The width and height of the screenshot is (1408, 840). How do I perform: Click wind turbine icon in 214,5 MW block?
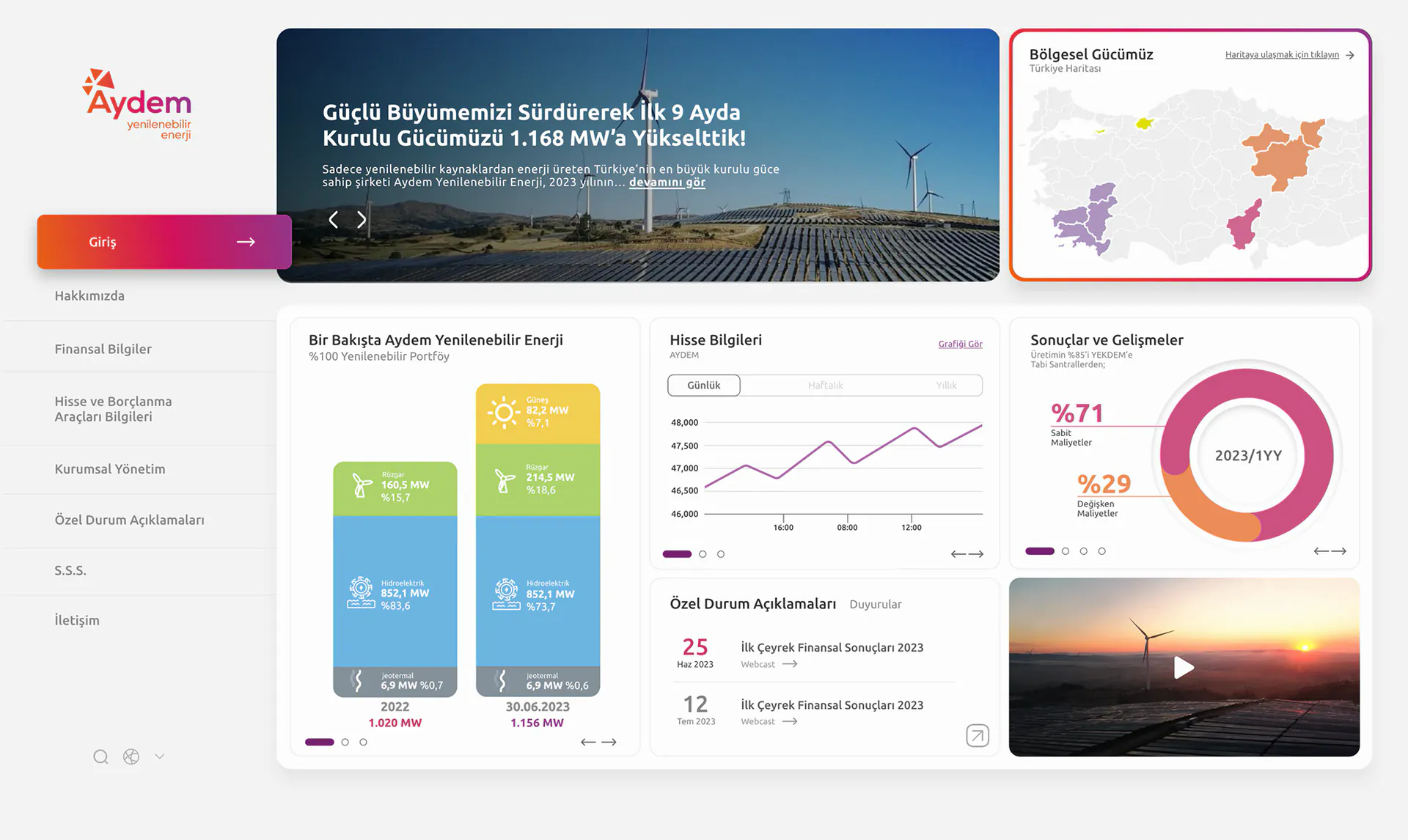tap(505, 481)
